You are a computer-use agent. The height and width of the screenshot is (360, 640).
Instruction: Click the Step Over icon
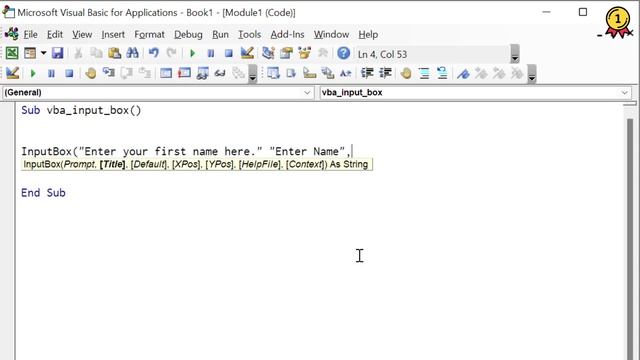[x=127, y=73]
